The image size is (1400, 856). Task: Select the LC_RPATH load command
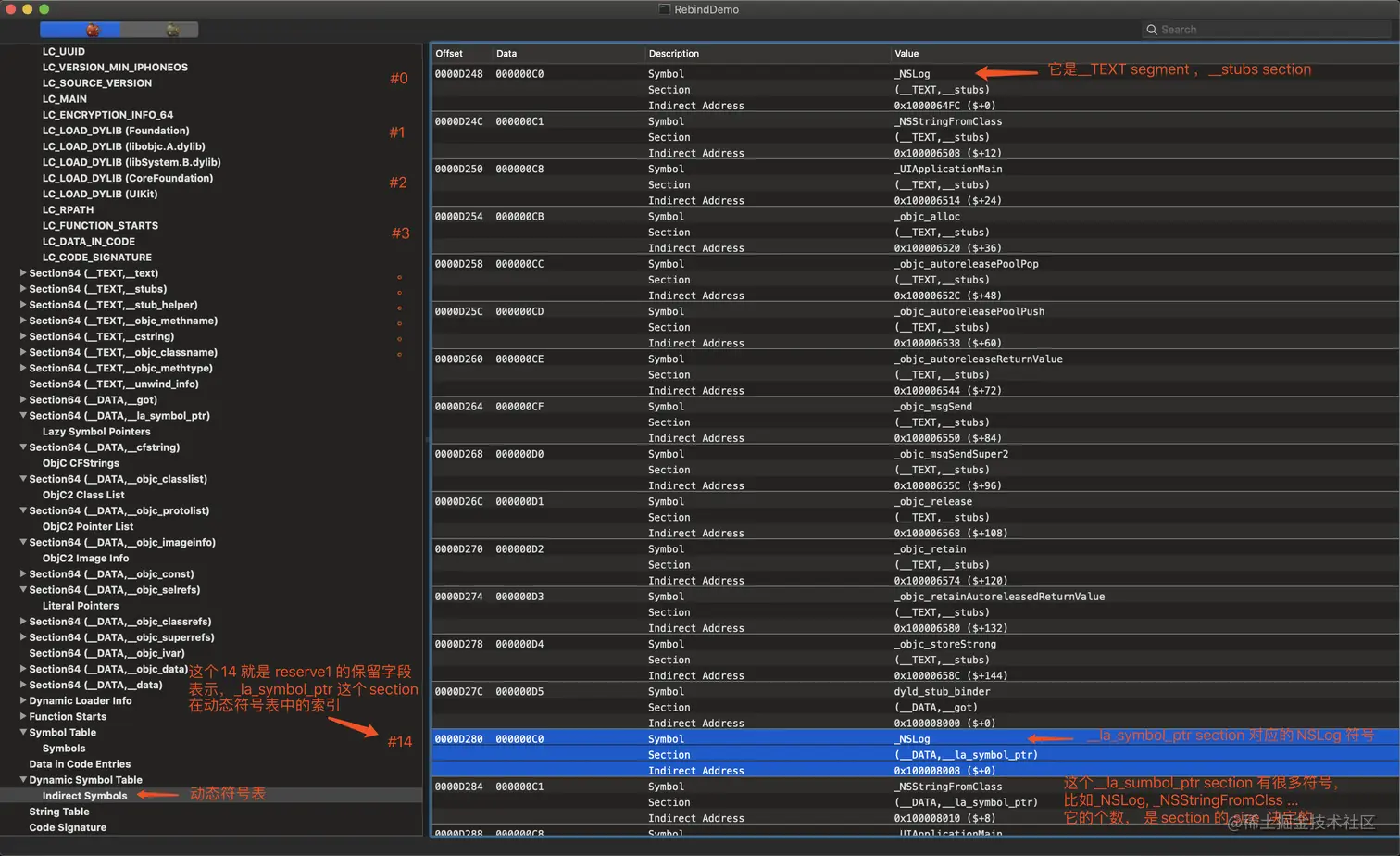point(68,209)
